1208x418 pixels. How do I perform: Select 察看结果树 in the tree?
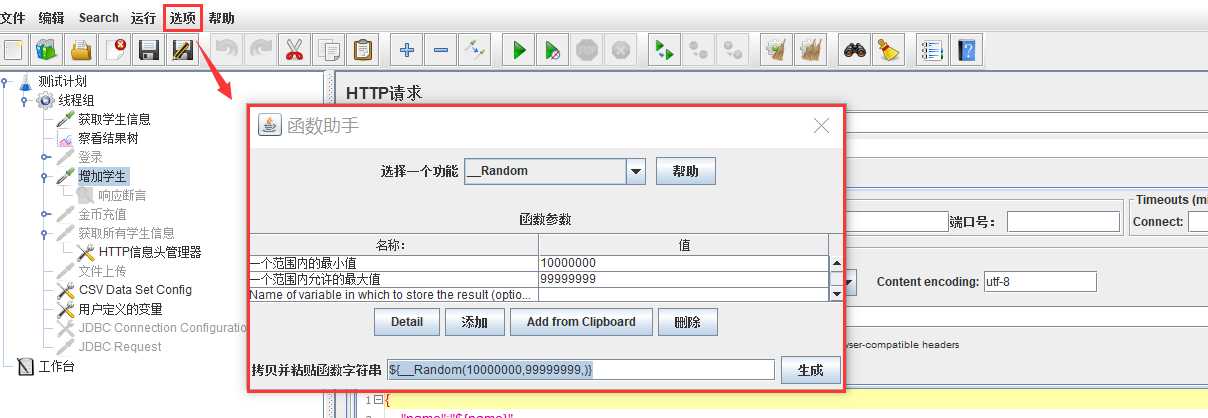coord(108,138)
